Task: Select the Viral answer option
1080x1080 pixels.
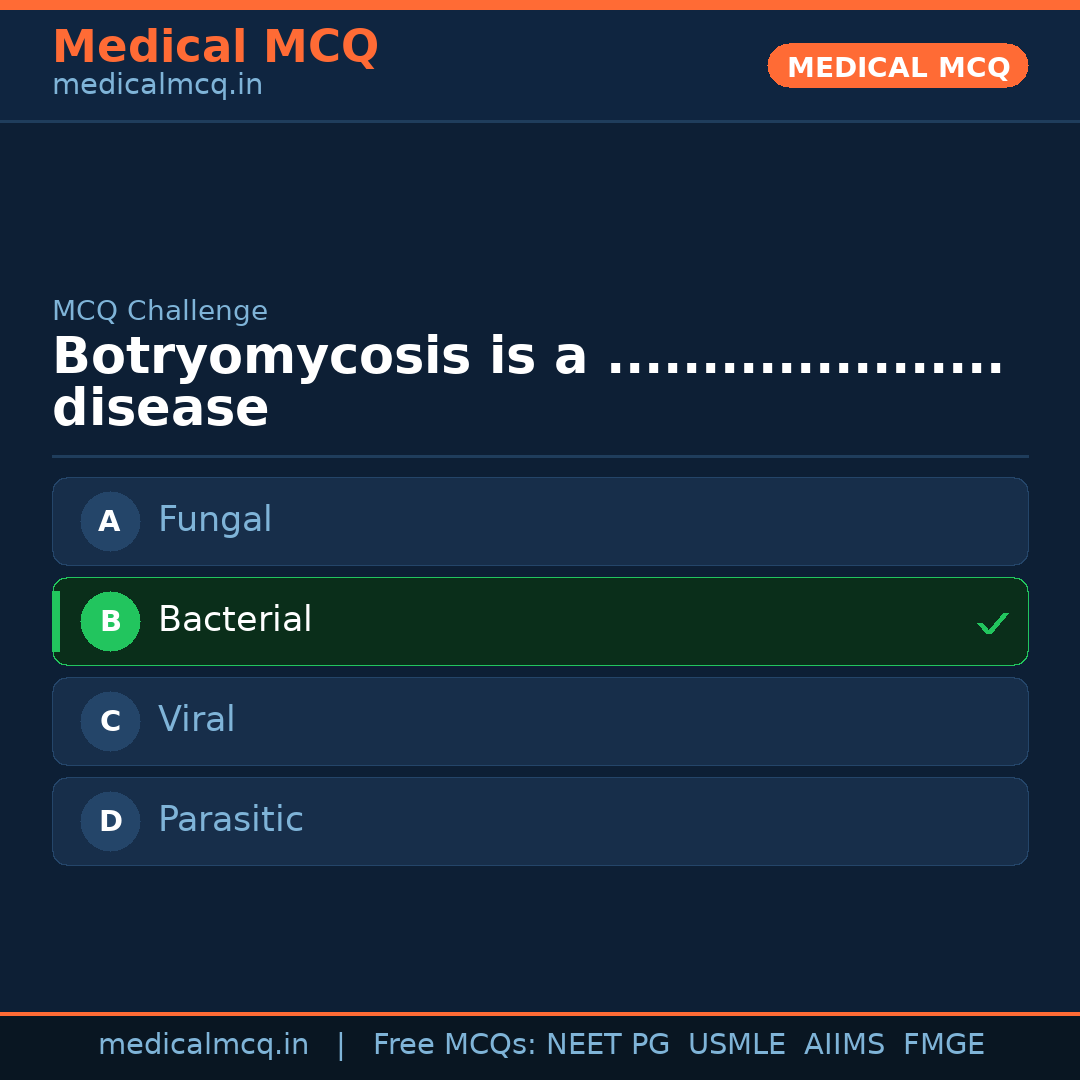Action: [540, 721]
